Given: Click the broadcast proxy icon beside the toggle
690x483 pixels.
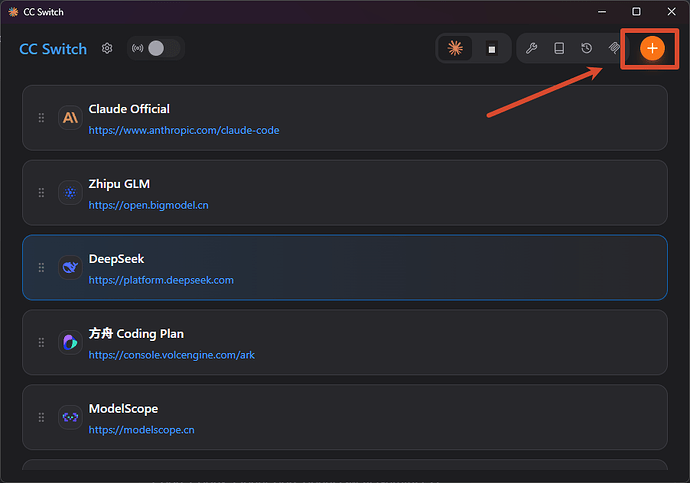Looking at the screenshot, I should (138, 48).
